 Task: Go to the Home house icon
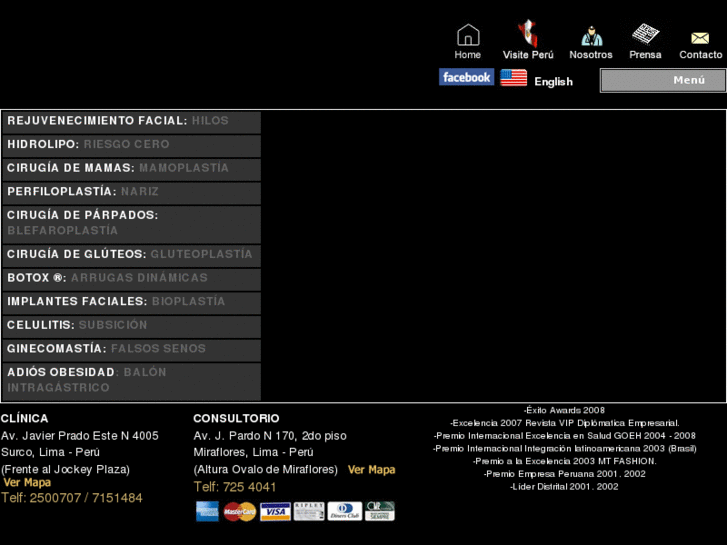tap(468, 35)
